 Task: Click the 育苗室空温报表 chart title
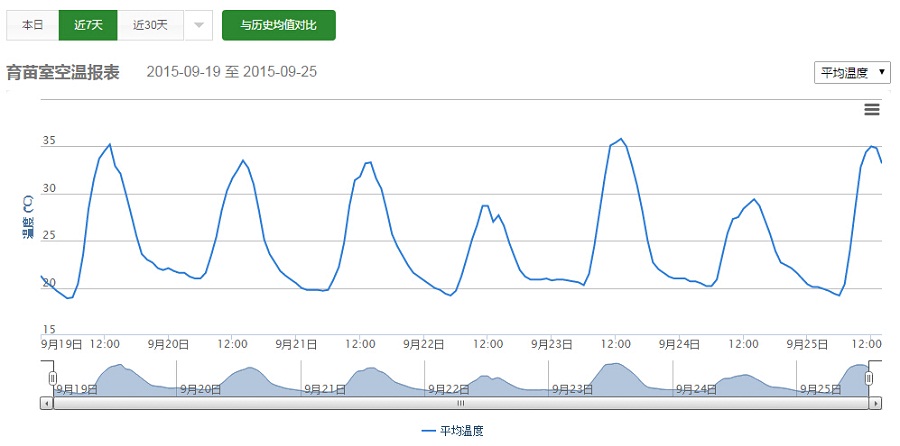click(x=63, y=72)
